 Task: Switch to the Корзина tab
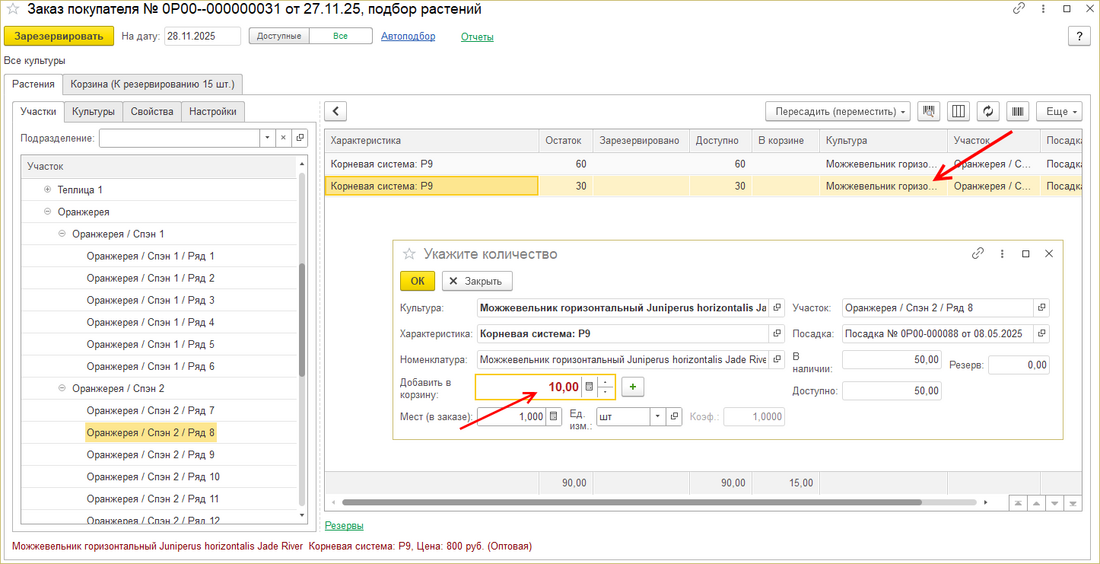point(155,84)
